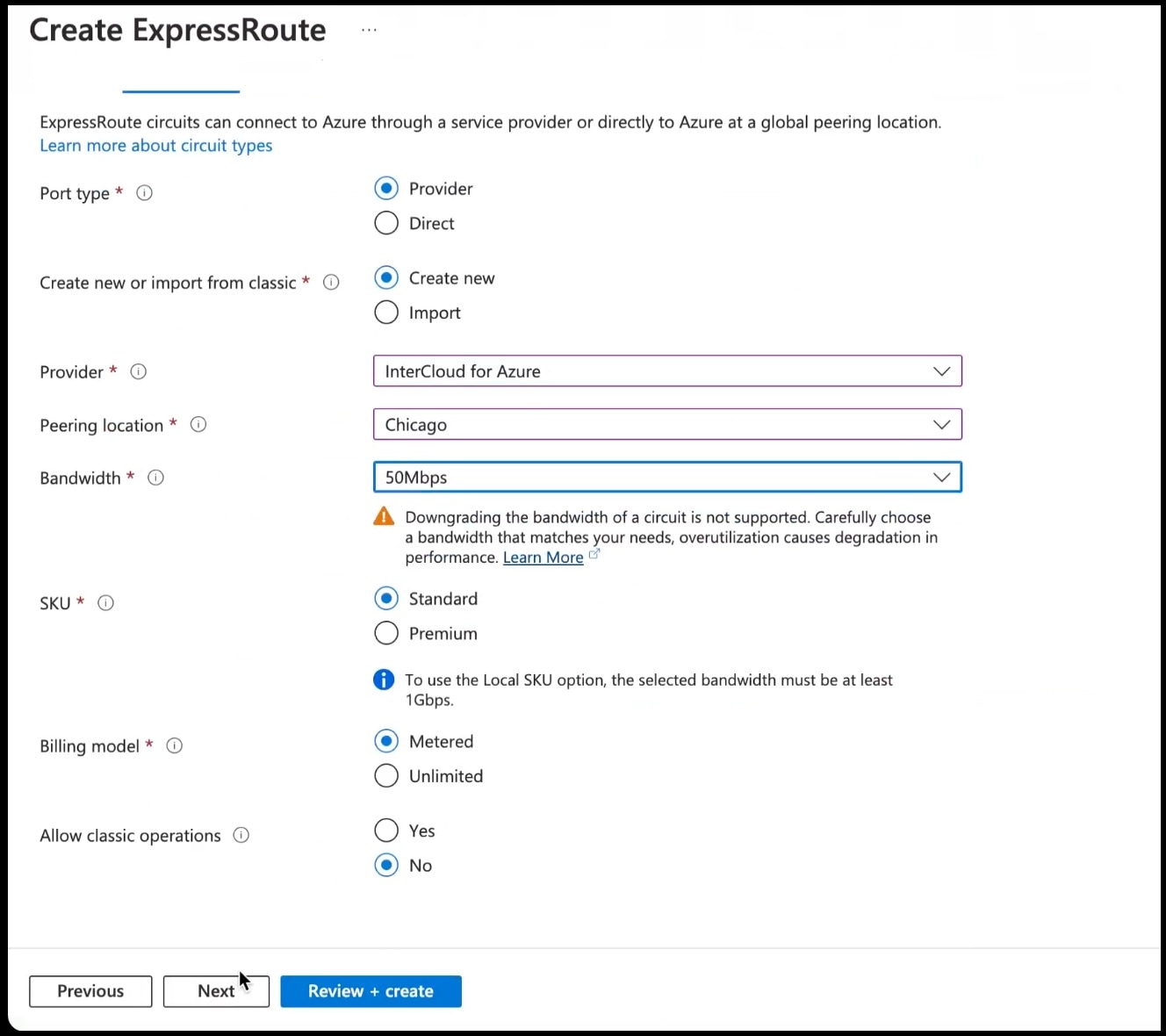Select the Unlimited billing model

386,775
